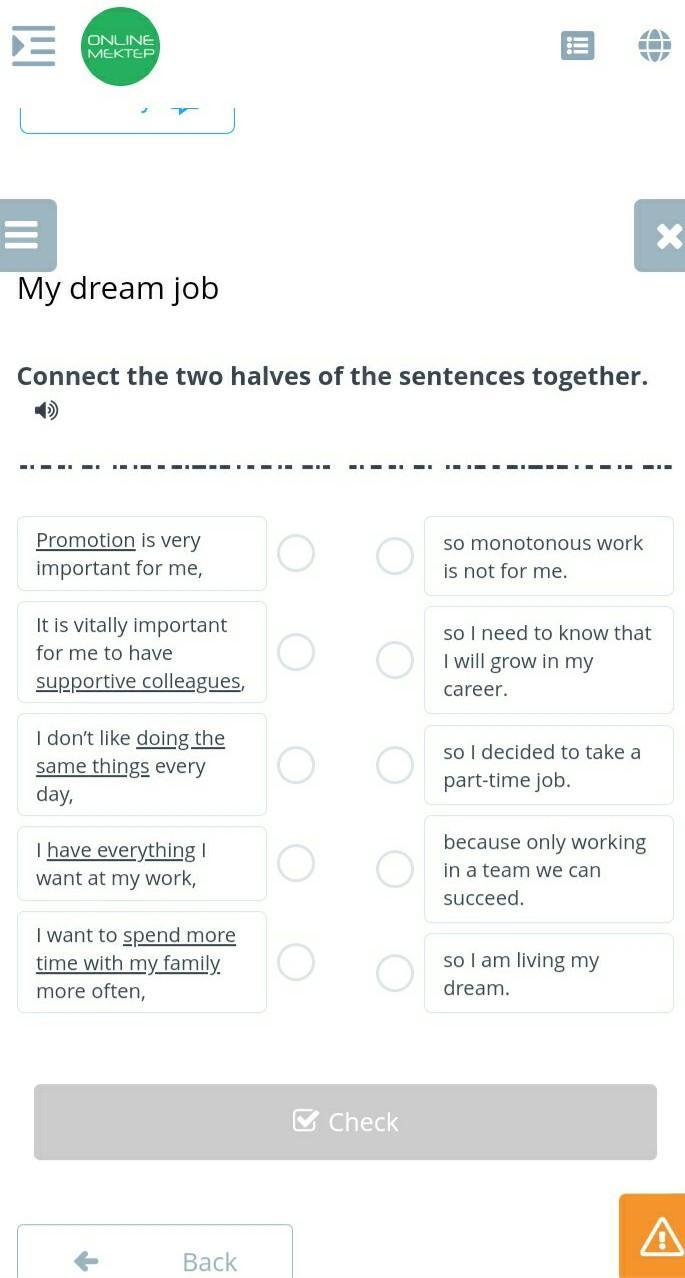Viewport: 685px width, 1278px height.
Task: Select radio beside 'I have everything I want'
Action: (x=296, y=863)
